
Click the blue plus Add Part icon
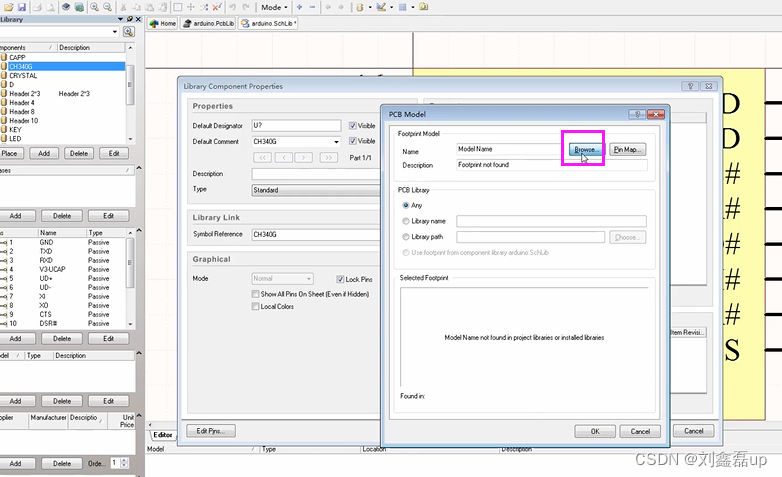click(299, 7)
